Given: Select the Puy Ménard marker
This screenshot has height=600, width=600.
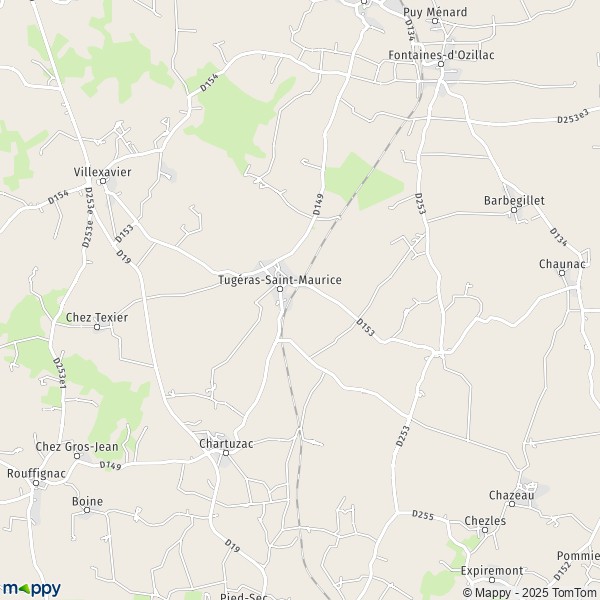Looking at the screenshot, I should 435,21.
